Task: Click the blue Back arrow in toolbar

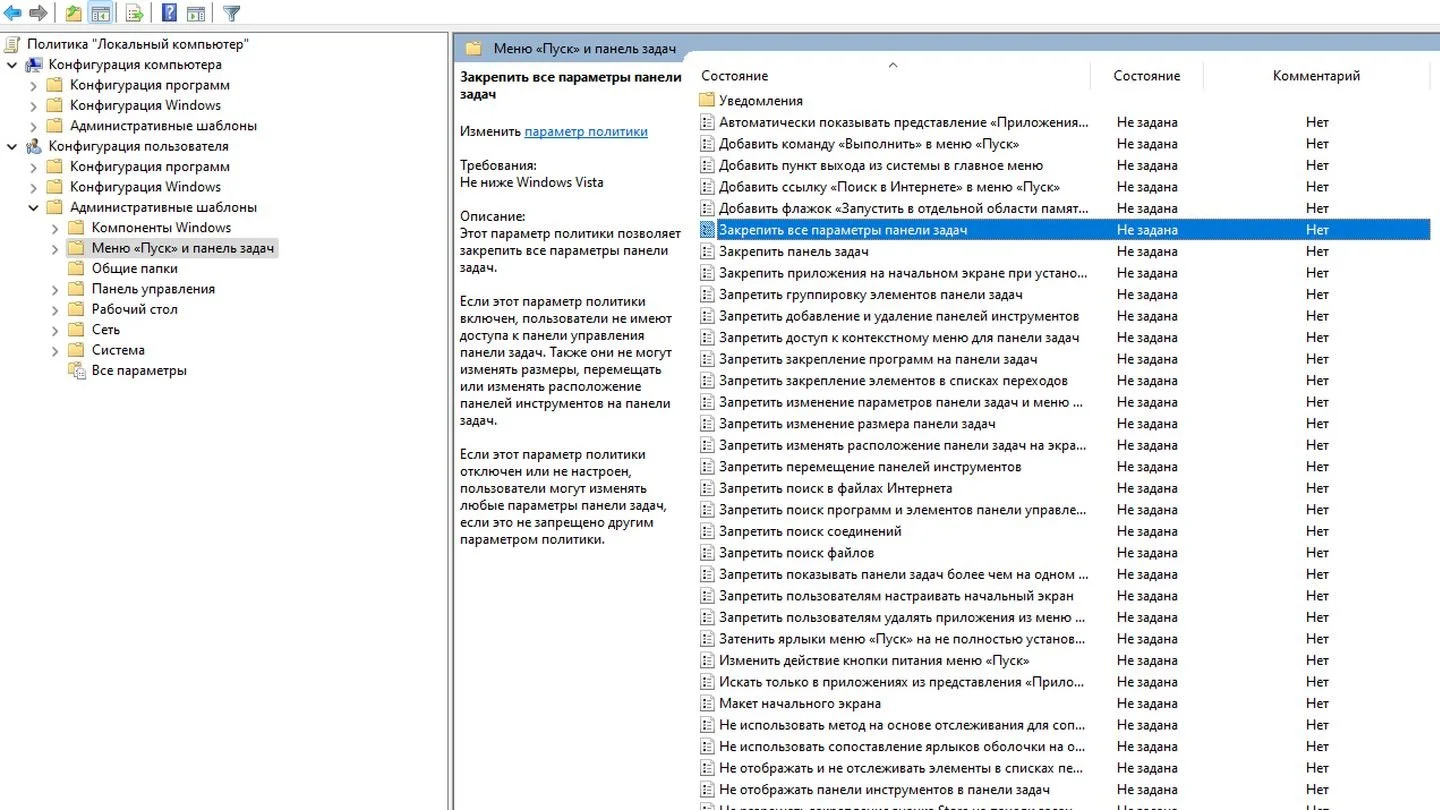Action: pyautogui.click(x=14, y=13)
